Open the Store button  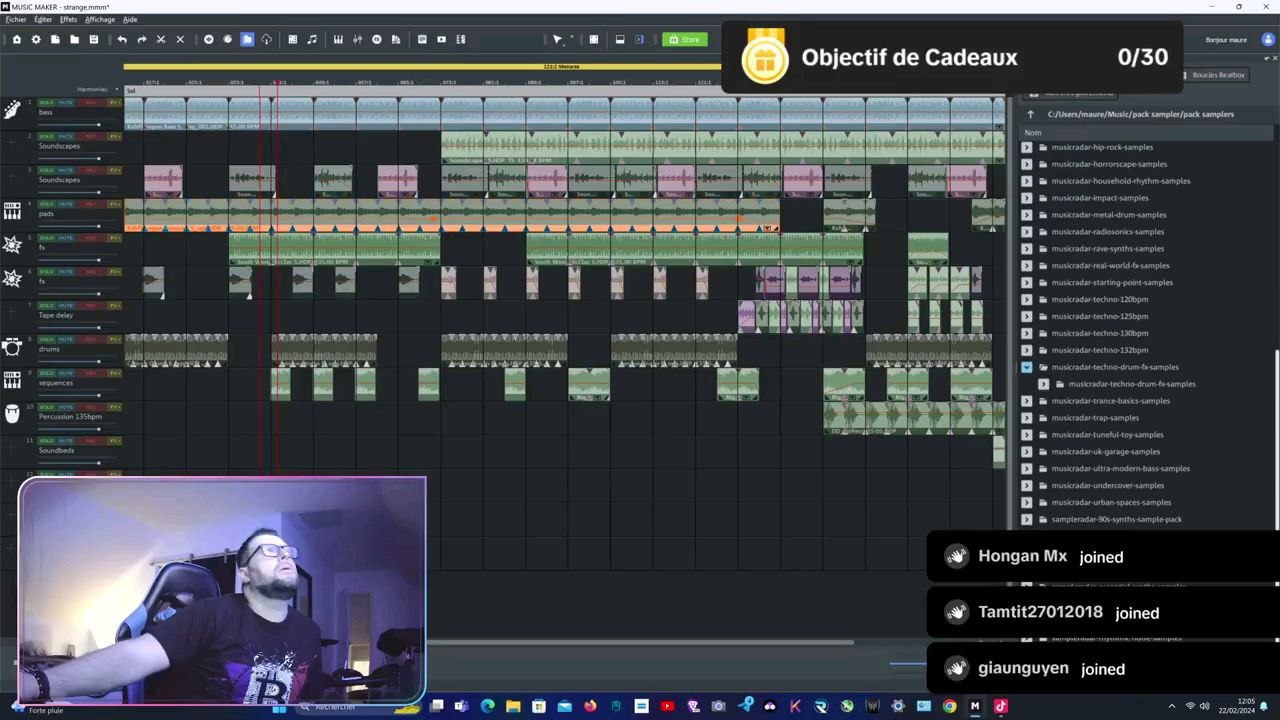point(685,39)
